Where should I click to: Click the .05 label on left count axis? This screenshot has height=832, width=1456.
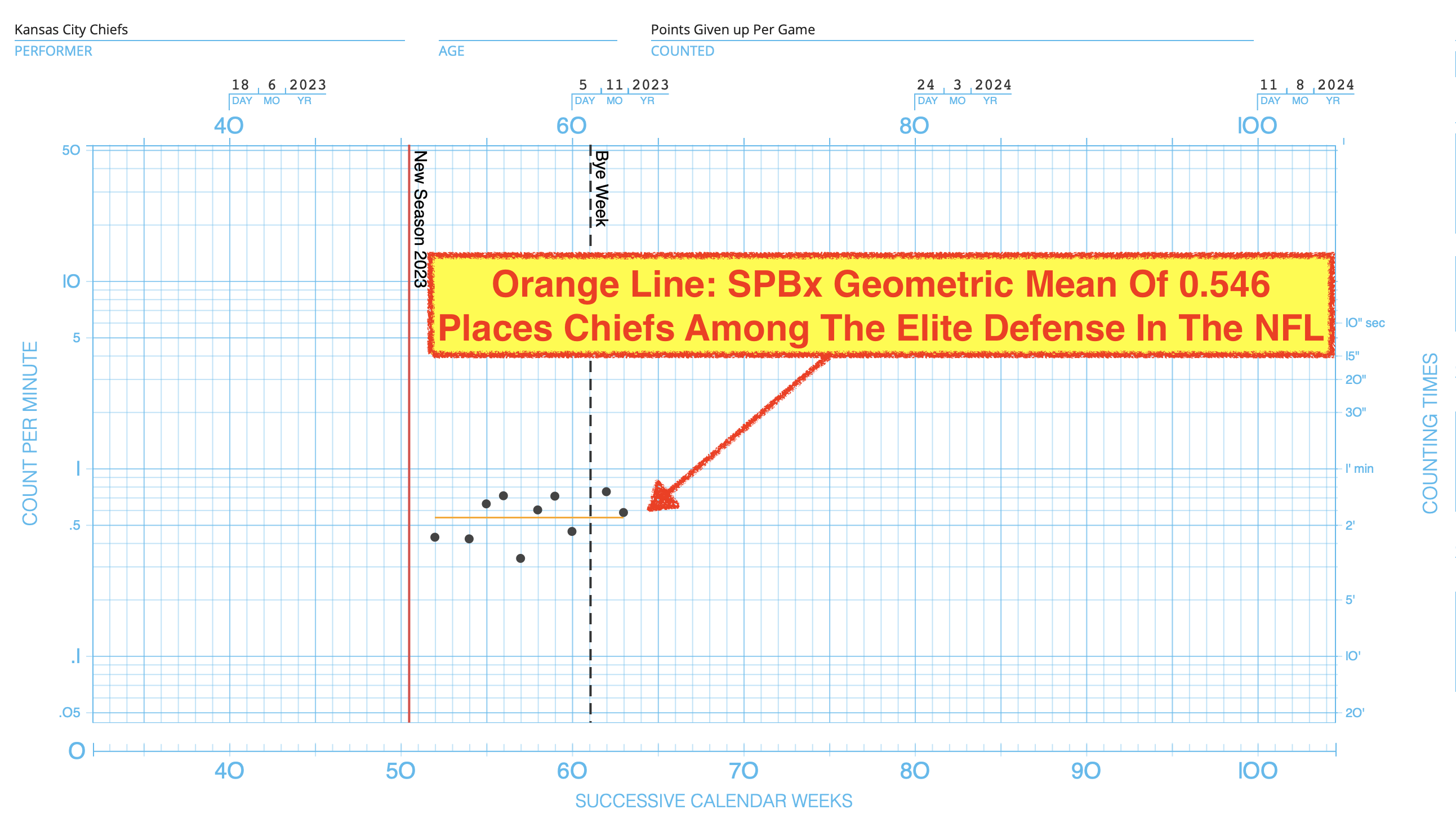pos(70,713)
